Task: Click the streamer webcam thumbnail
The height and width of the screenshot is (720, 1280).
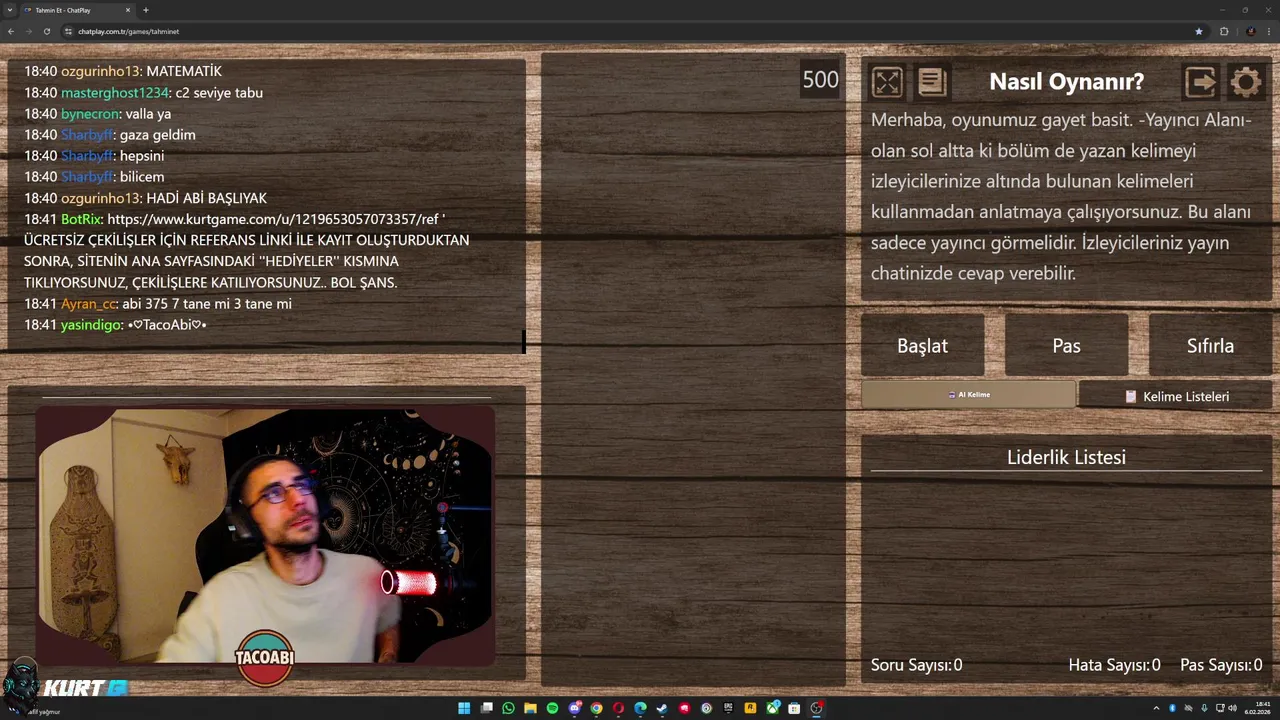Action: pyautogui.click(x=265, y=535)
